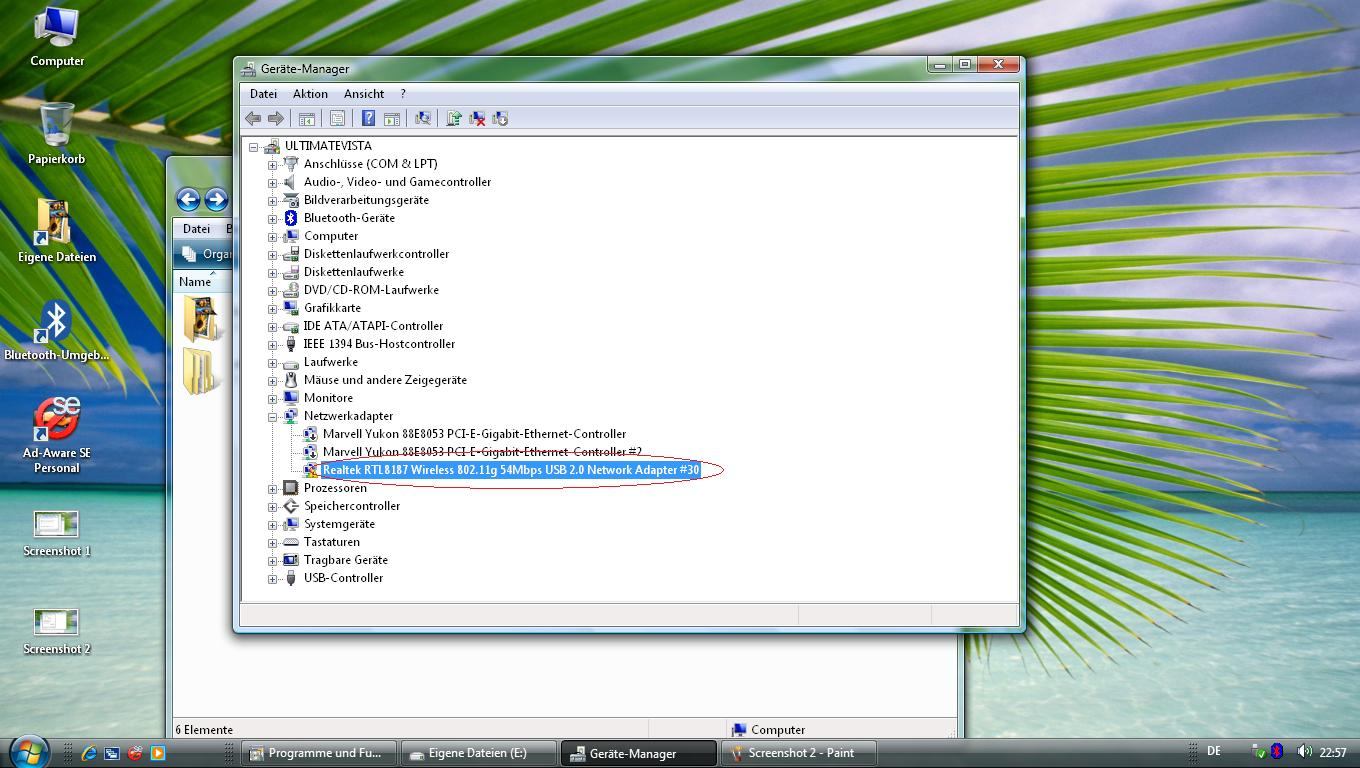Viewport: 1360px width, 768px height.
Task: Click the Disable device toolbar icon
Action: (x=500, y=118)
